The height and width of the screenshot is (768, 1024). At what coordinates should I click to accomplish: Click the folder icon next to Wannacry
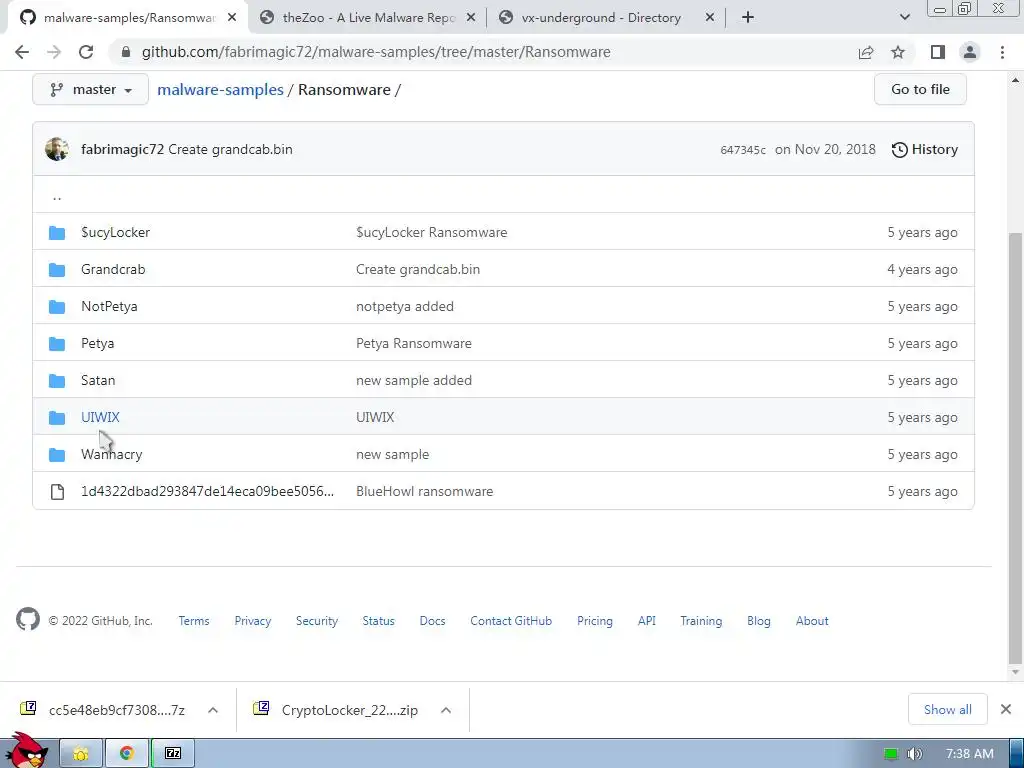pos(57,455)
